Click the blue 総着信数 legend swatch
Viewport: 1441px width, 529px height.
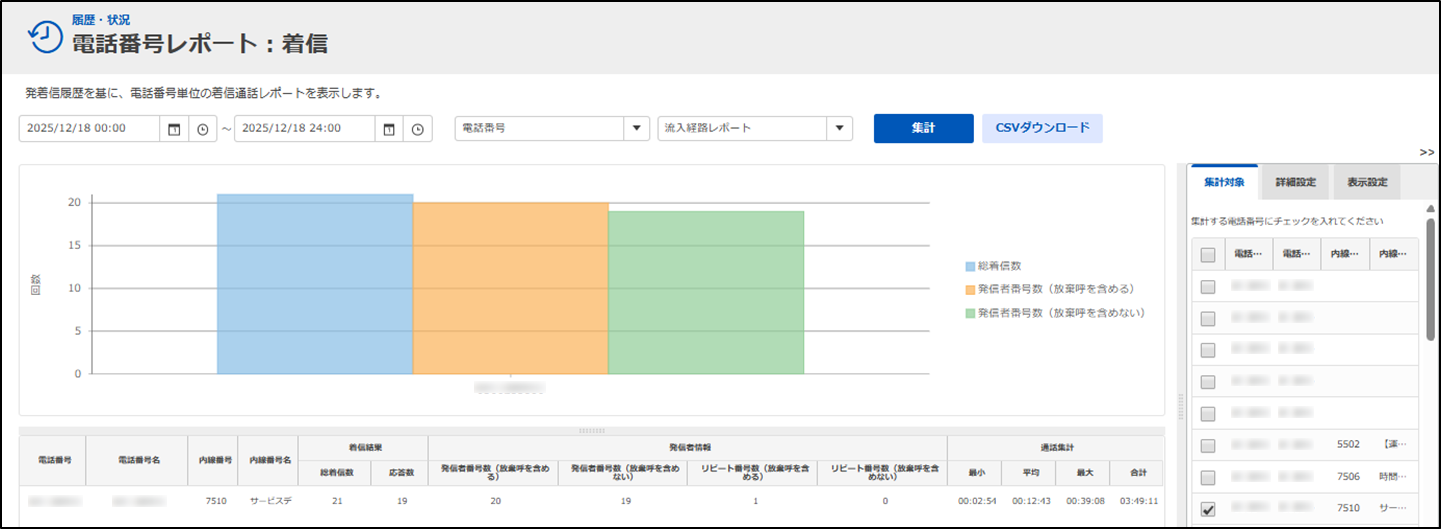970,267
